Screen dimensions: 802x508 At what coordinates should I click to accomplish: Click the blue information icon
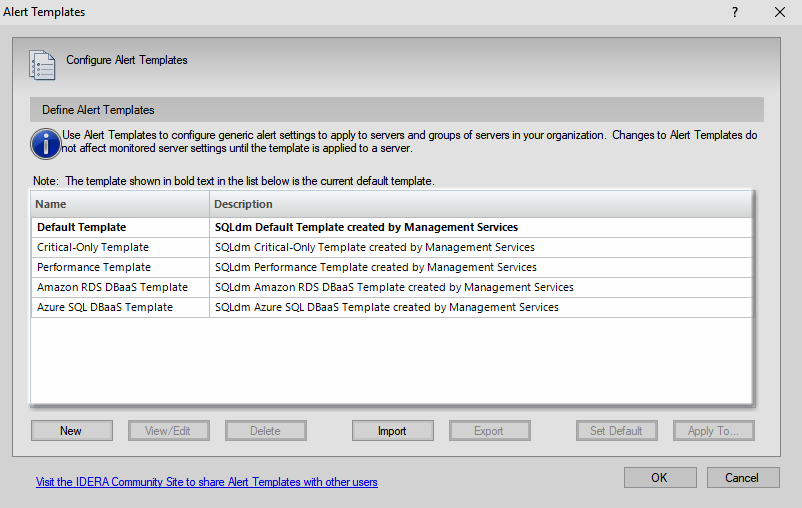point(45,143)
